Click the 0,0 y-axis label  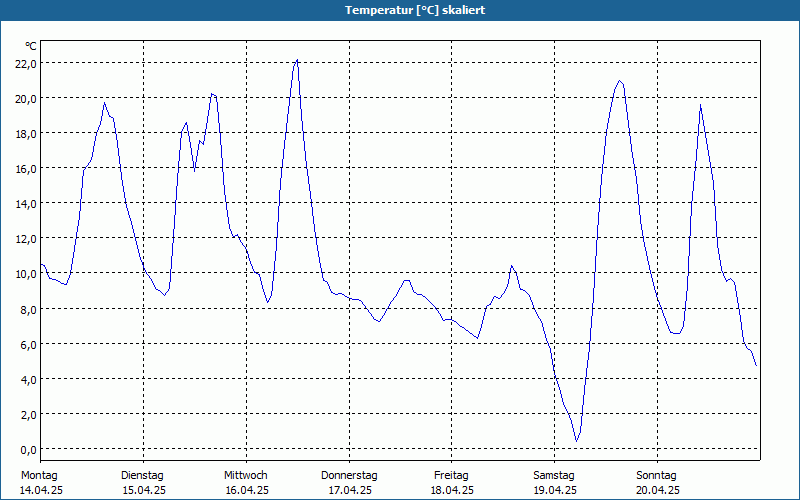coord(26,449)
